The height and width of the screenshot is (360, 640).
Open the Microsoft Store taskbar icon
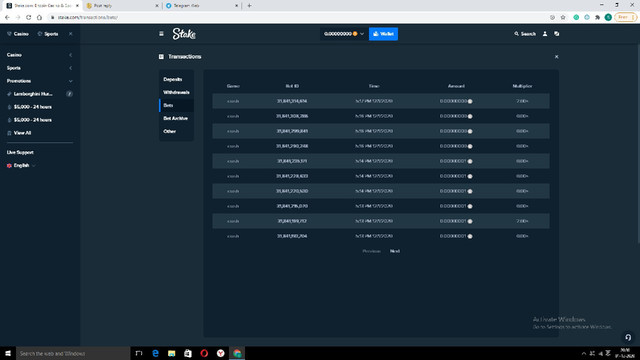[x=188, y=353]
